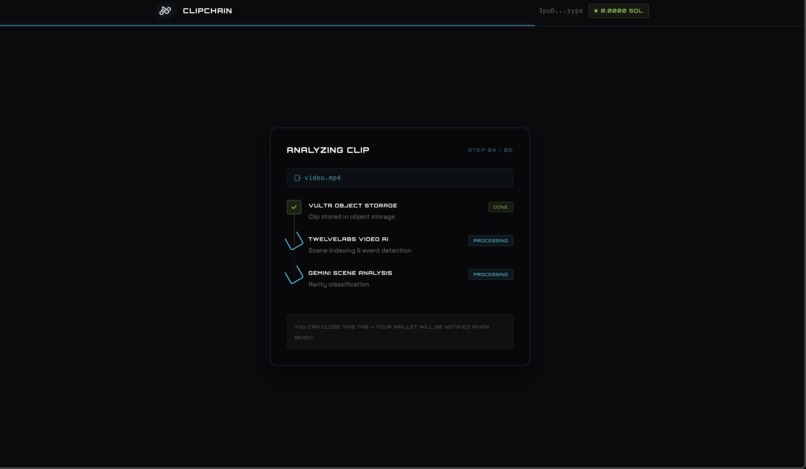
Task: Open the 0.0000 SOL balance badge
Action: [618, 11]
